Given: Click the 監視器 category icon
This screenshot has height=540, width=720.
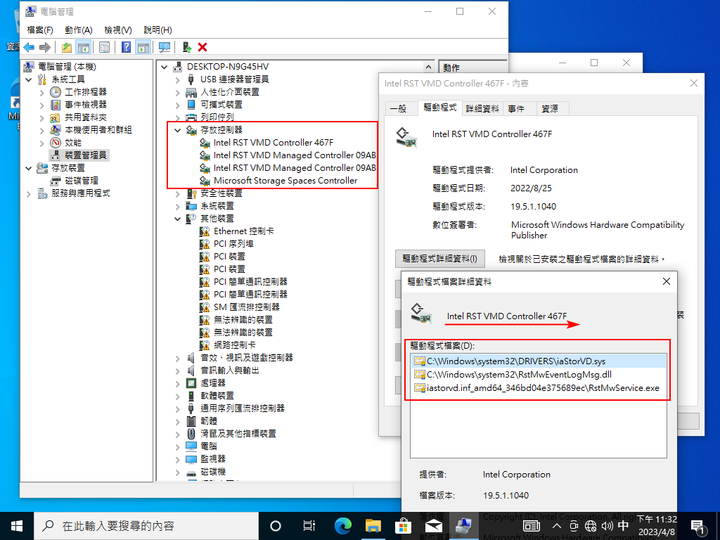Looking at the screenshot, I should pyautogui.click(x=191, y=459).
